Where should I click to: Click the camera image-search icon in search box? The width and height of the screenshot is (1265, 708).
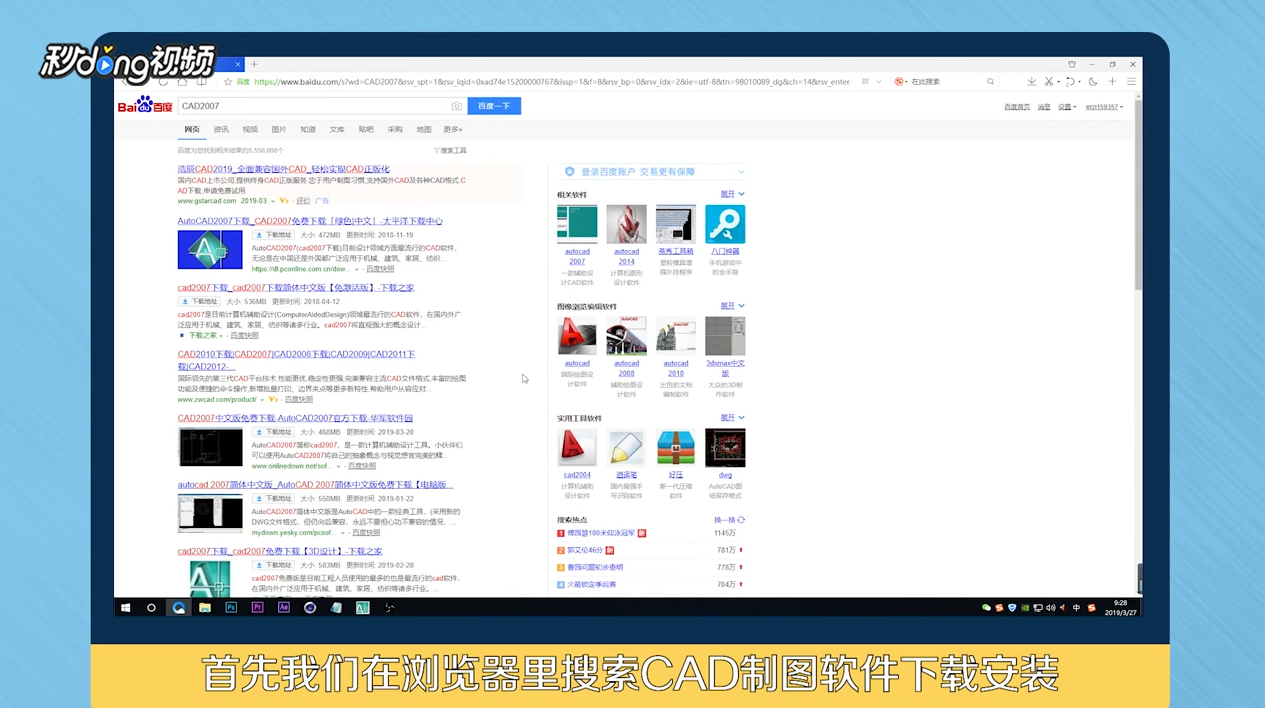tap(456, 106)
